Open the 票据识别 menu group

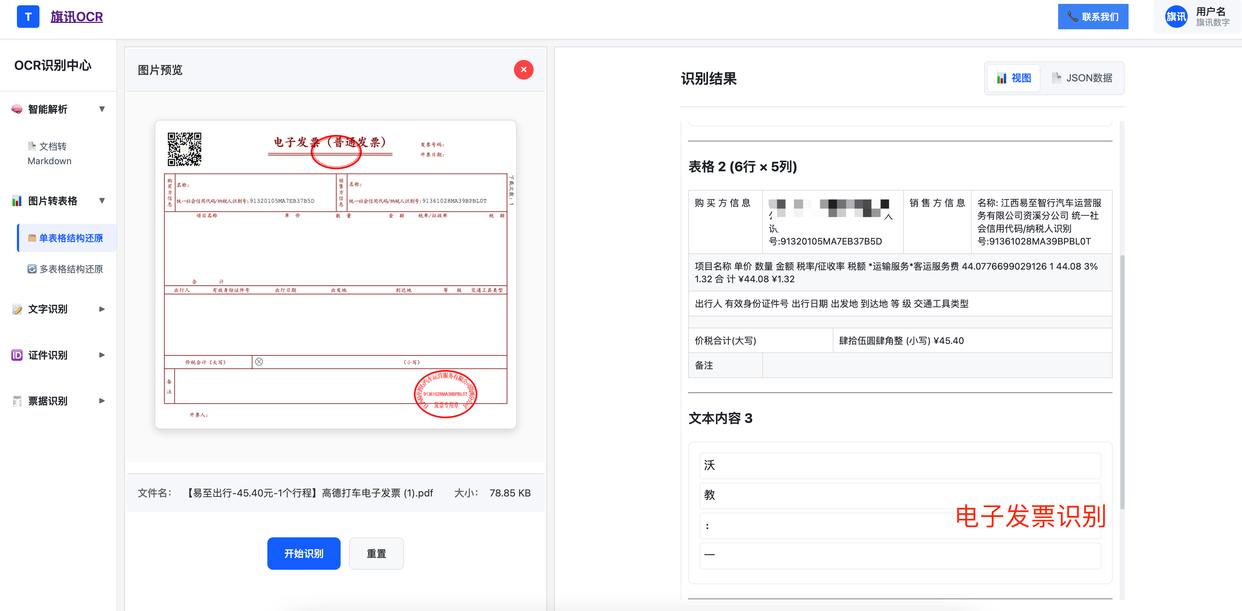click(x=58, y=401)
